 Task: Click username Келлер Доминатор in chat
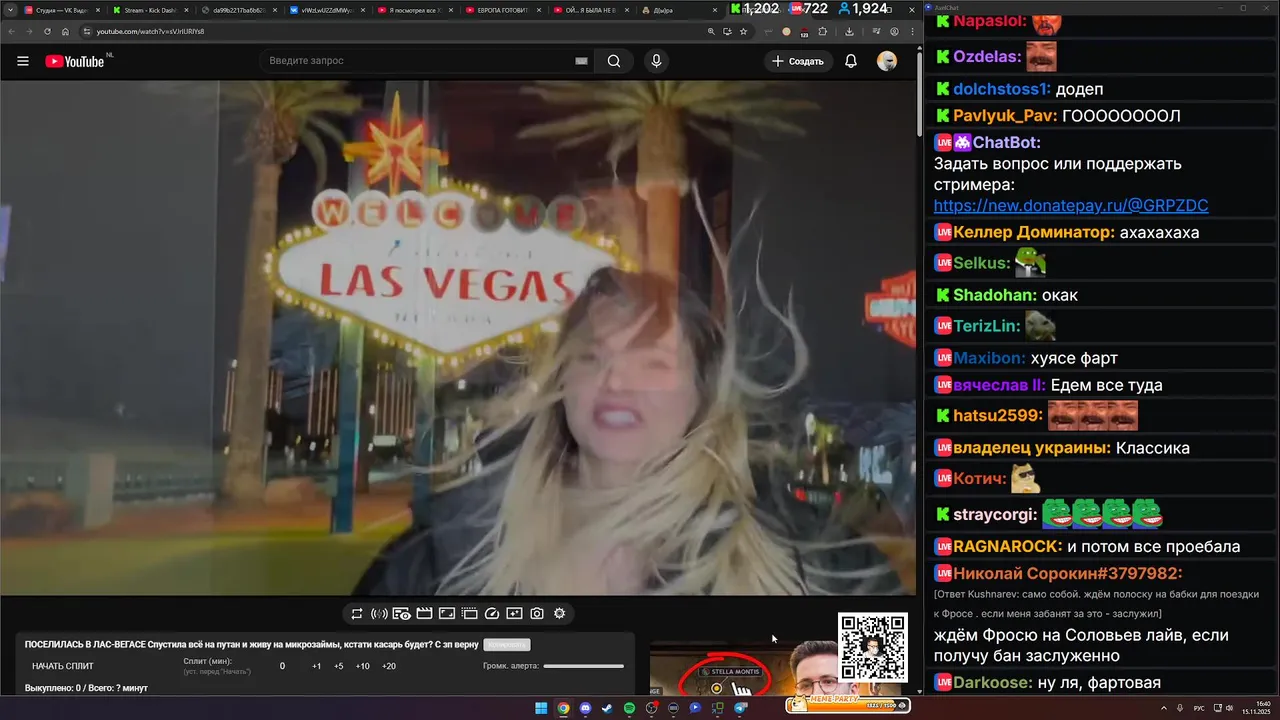click(1033, 232)
